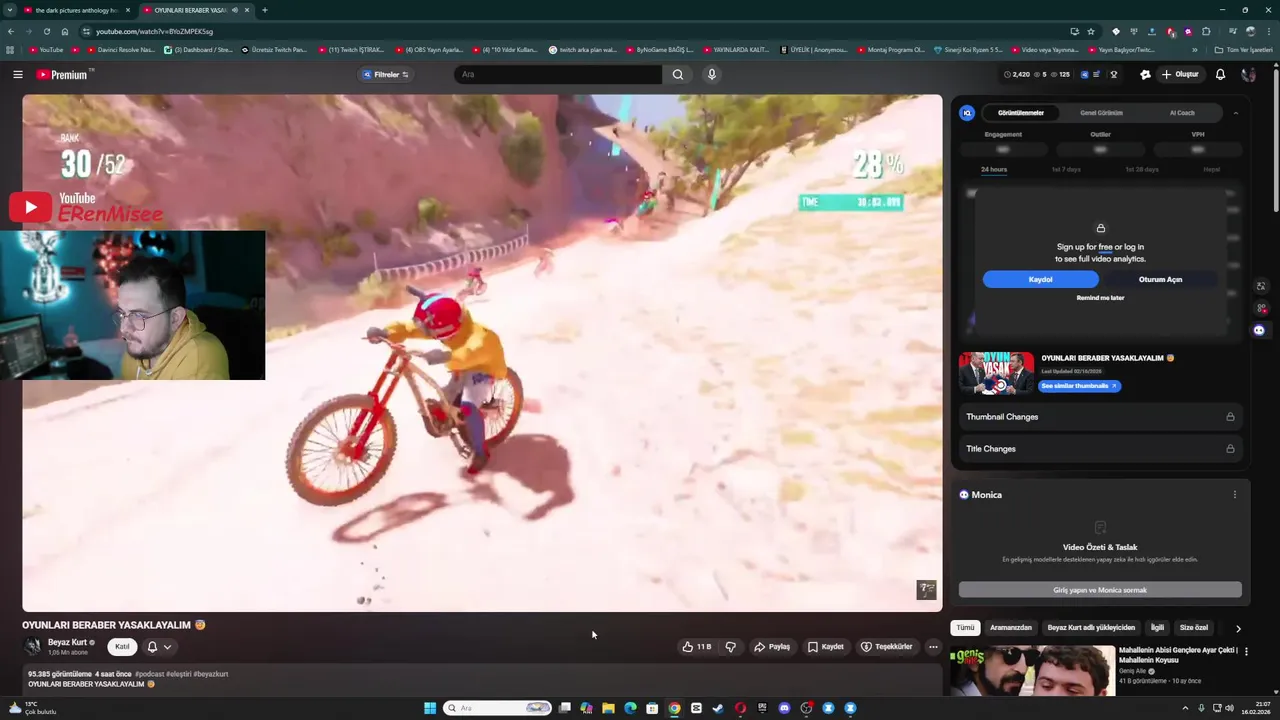Expand the Title Changes row
This screenshot has height=720, width=1280.
[x=1100, y=449]
